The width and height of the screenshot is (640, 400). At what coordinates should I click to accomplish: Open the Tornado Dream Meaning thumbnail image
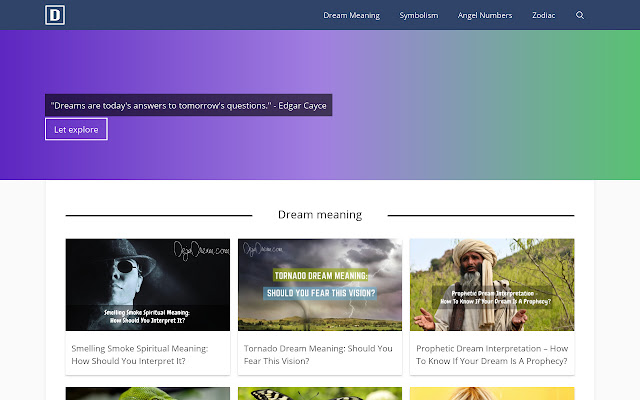[320, 284]
